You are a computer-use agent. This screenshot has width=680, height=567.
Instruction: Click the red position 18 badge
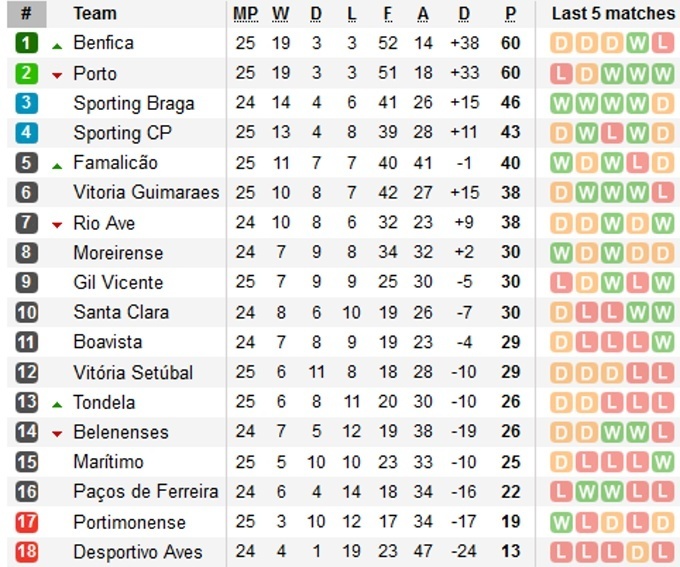(x=26, y=552)
